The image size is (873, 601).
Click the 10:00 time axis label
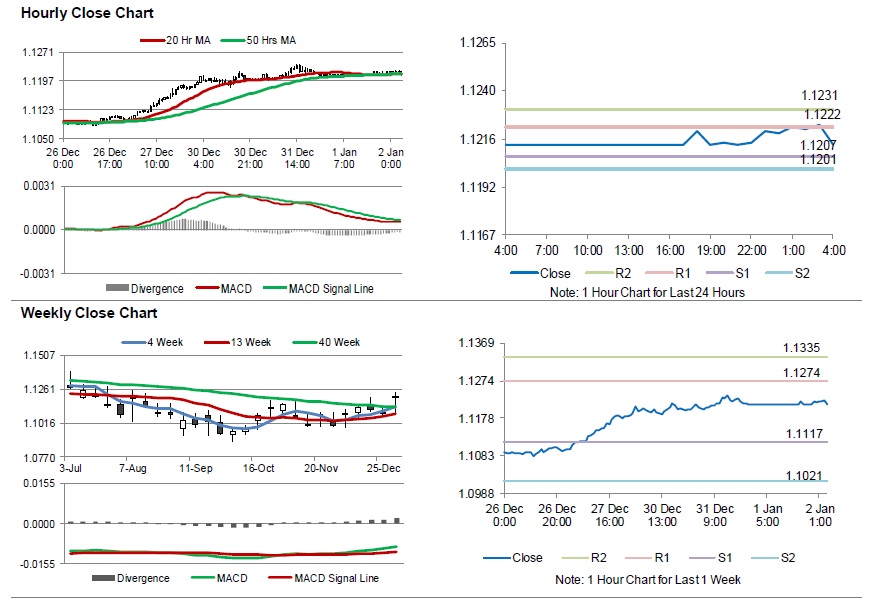click(588, 251)
